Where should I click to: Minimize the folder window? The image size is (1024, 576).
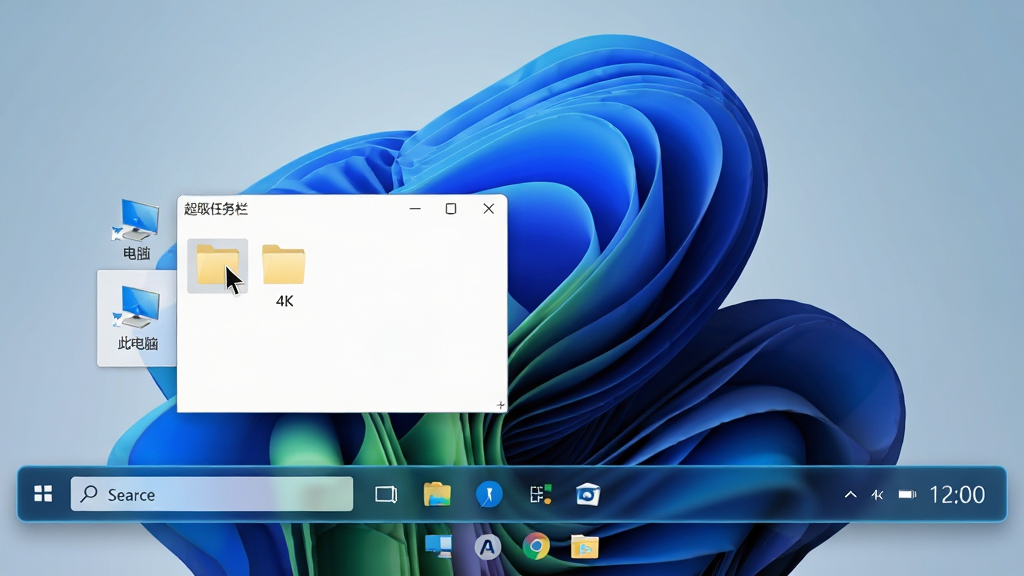click(415, 208)
